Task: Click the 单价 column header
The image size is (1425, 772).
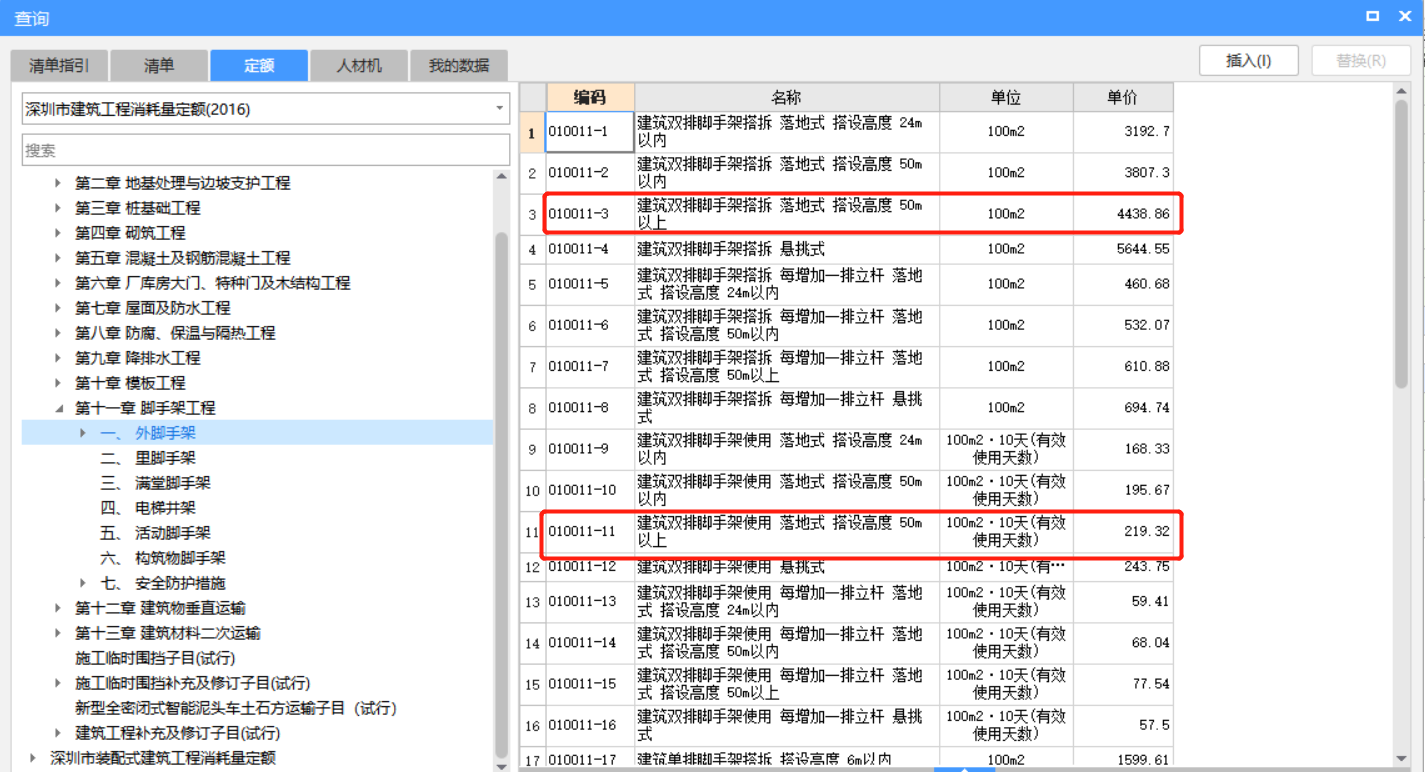Action: pyautogui.click(x=1123, y=97)
